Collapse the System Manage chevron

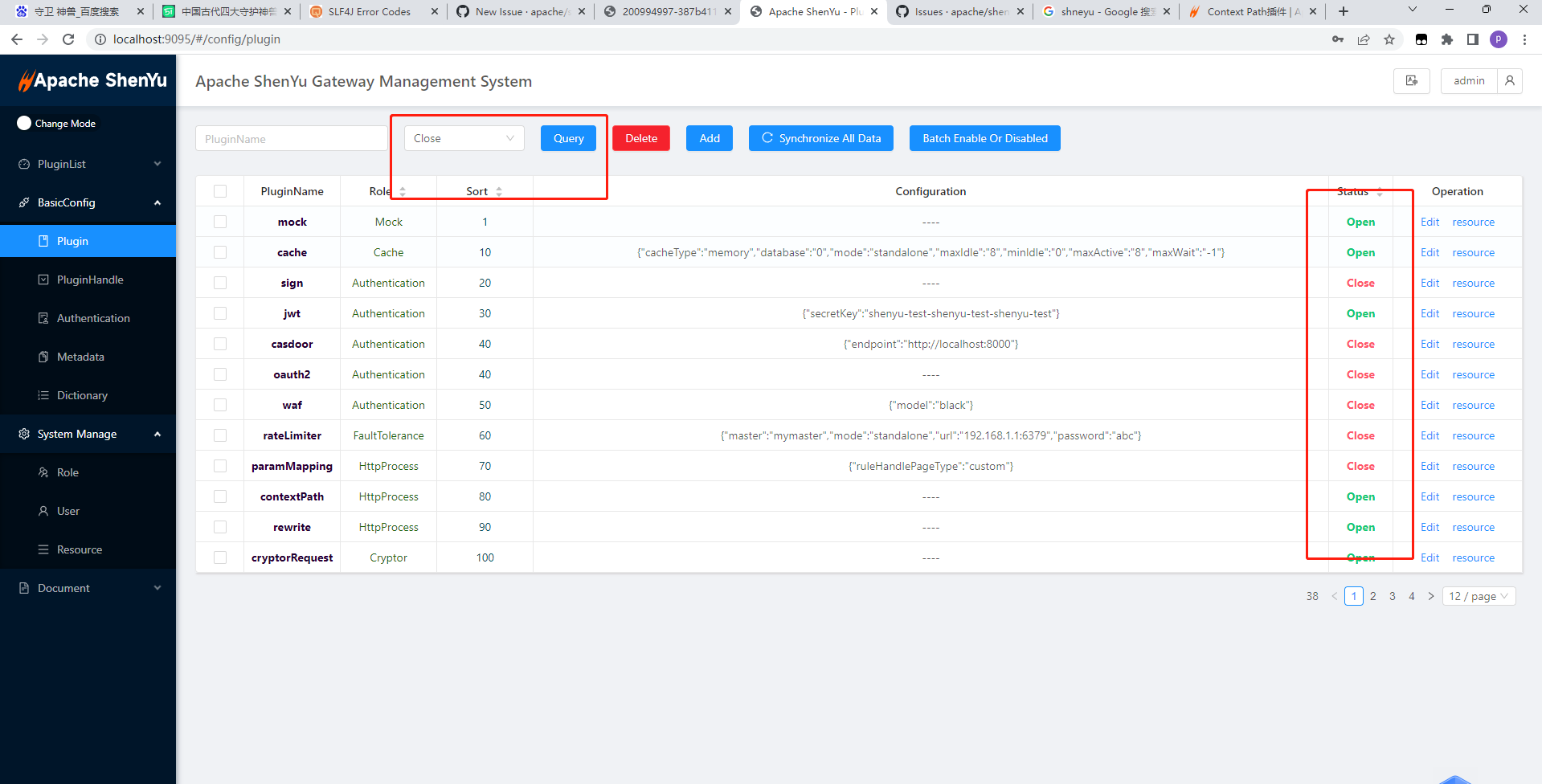[157, 434]
